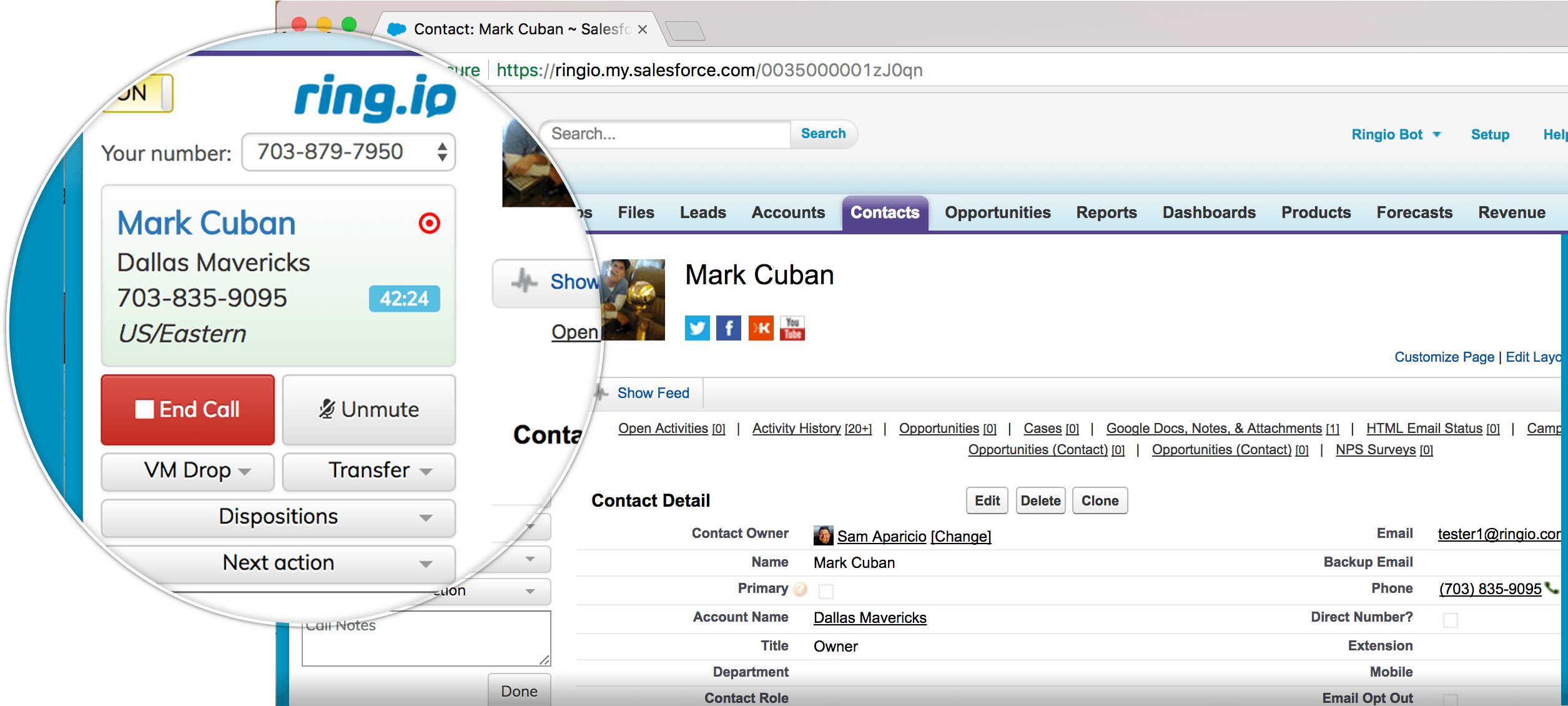Click the Primary field help icon
Image resolution: width=1568 pixels, height=706 pixels.
800,589
